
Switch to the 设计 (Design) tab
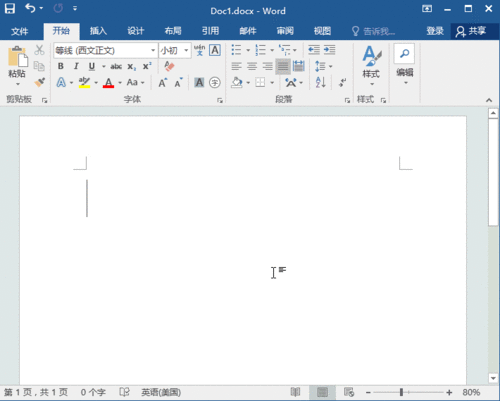click(135, 31)
